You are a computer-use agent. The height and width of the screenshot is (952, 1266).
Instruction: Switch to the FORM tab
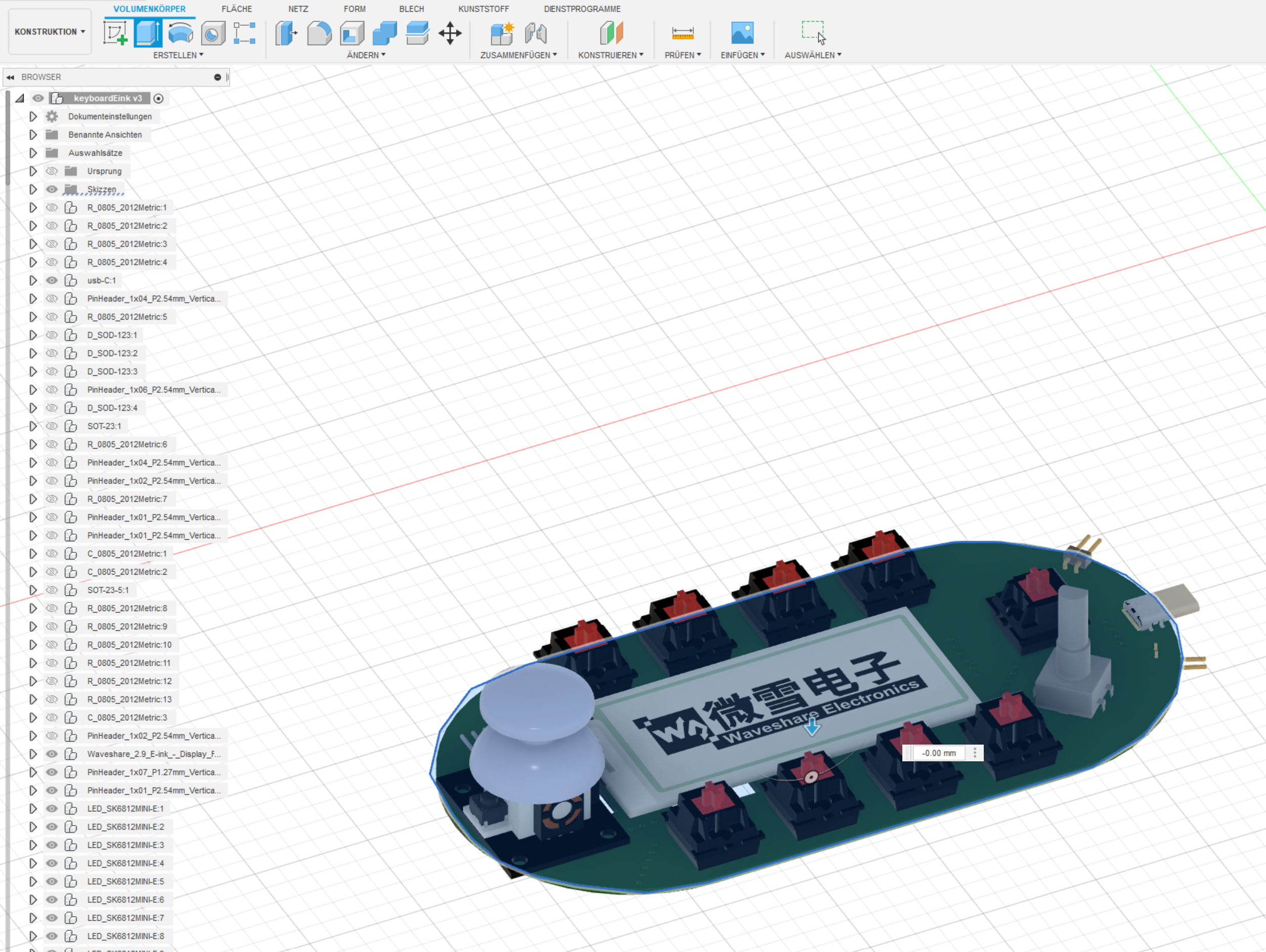click(355, 9)
